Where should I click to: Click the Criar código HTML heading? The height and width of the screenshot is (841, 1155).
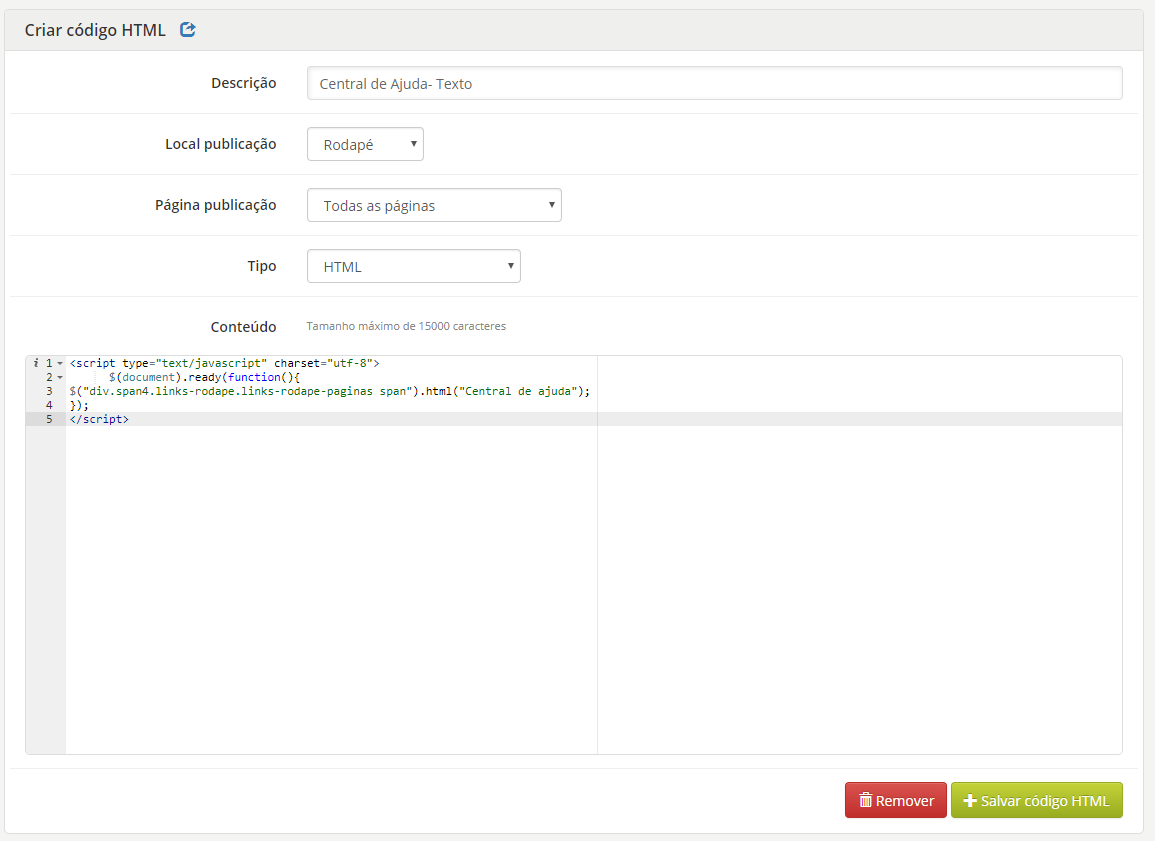tap(95, 30)
